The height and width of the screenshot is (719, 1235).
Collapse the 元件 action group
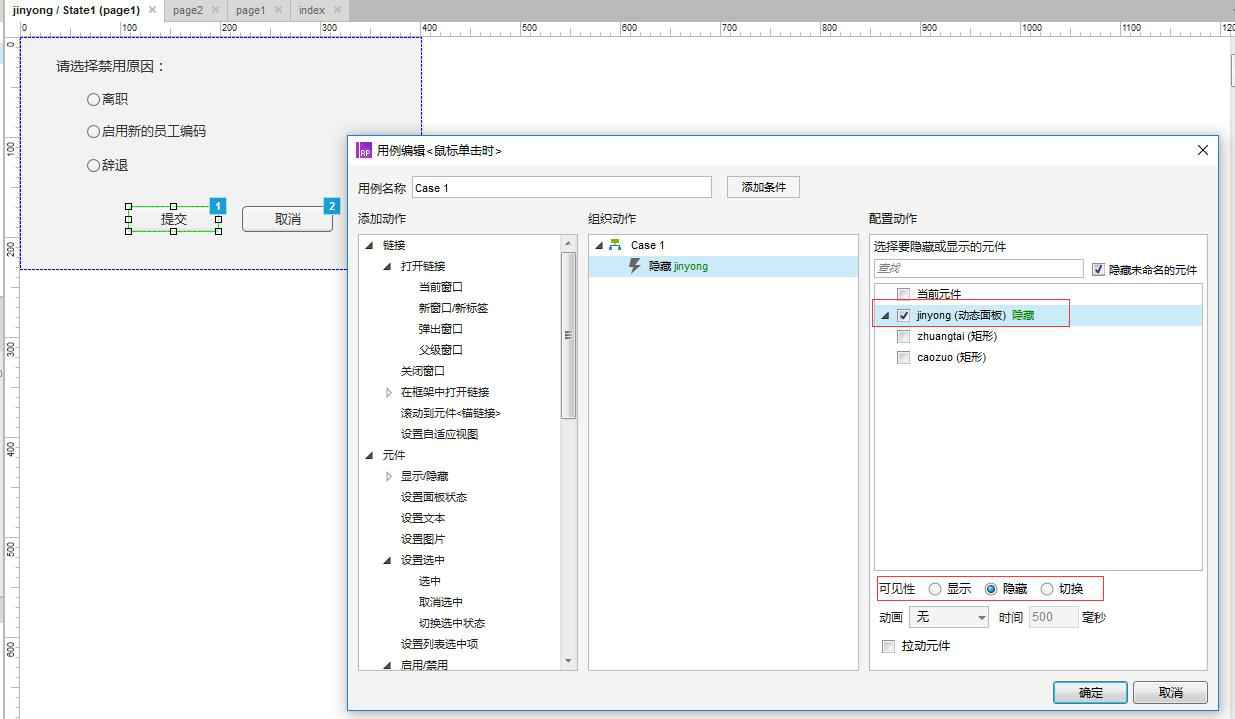point(369,455)
